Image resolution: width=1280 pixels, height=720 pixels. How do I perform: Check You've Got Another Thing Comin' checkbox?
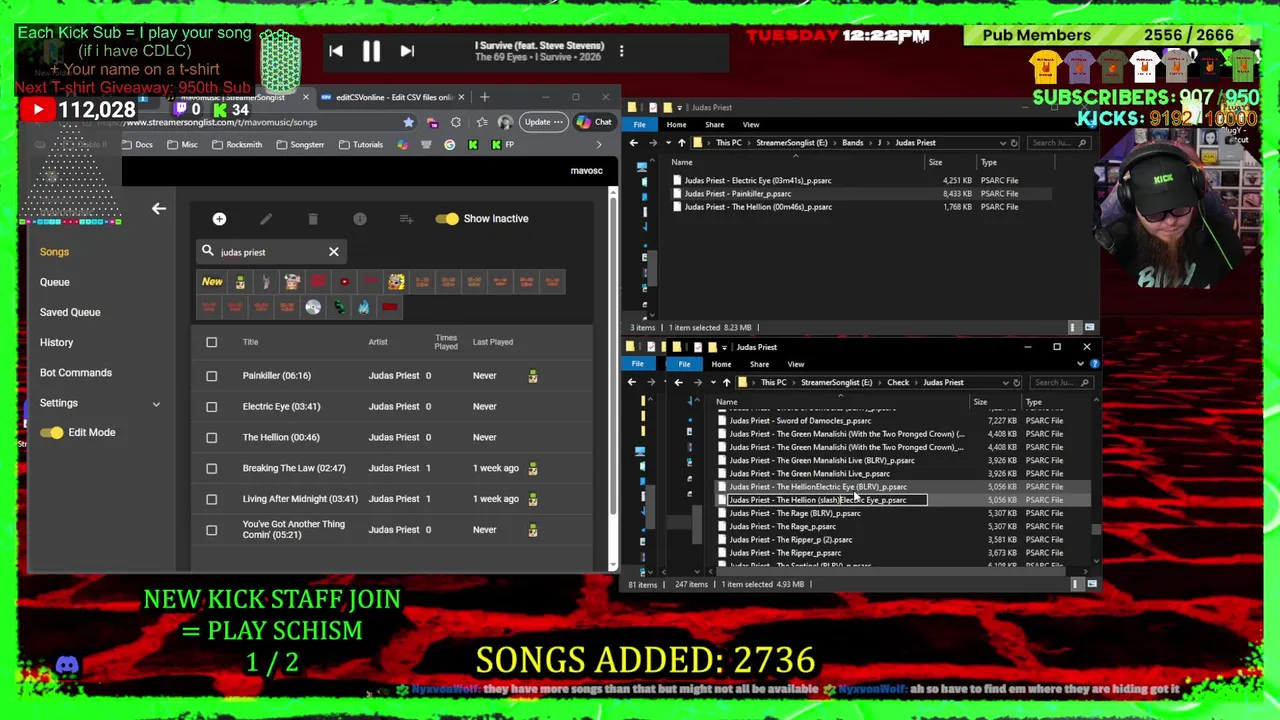pyautogui.click(x=211, y=530)
